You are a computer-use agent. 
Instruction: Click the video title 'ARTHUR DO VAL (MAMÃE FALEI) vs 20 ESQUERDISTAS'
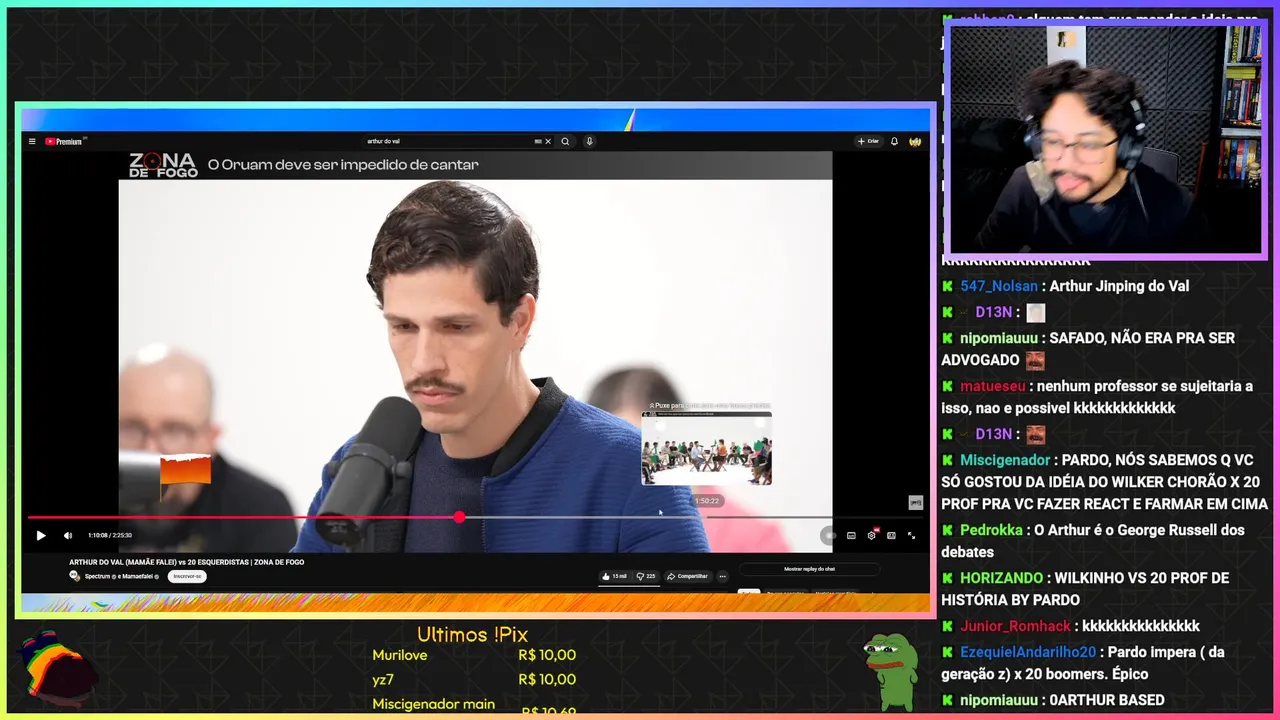[x=186, y=562]
